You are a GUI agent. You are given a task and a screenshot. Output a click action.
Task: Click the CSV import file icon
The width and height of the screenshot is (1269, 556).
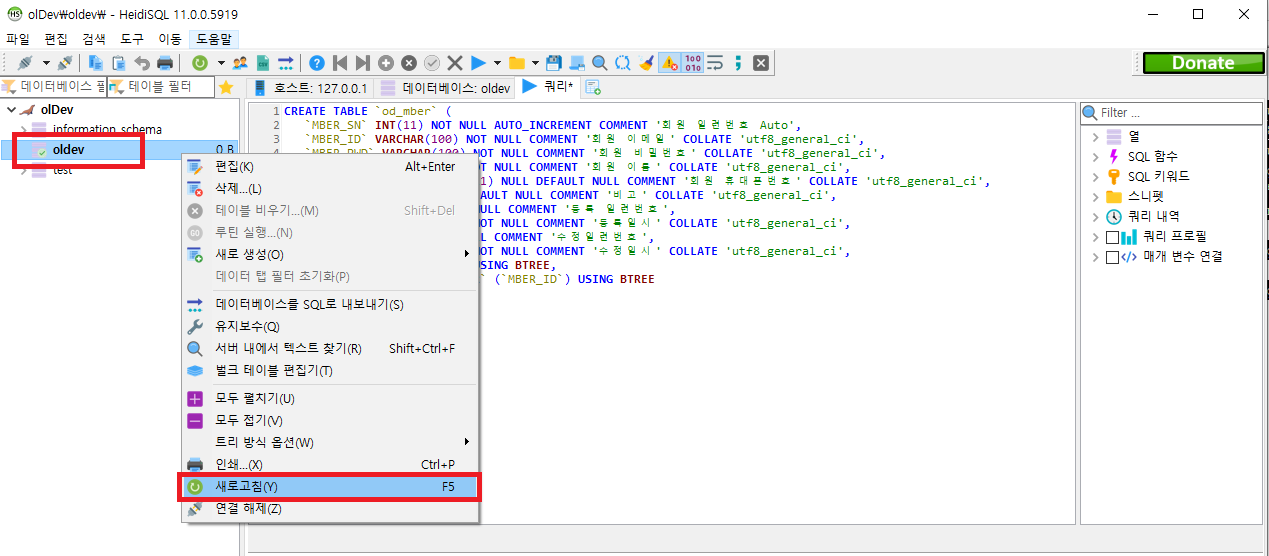click(263, 62)
